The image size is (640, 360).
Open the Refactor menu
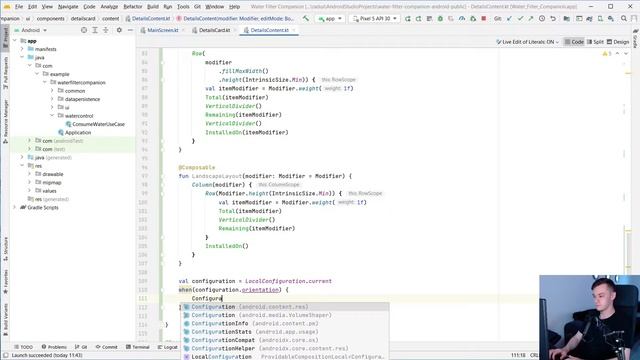click(x=133, y=7)
